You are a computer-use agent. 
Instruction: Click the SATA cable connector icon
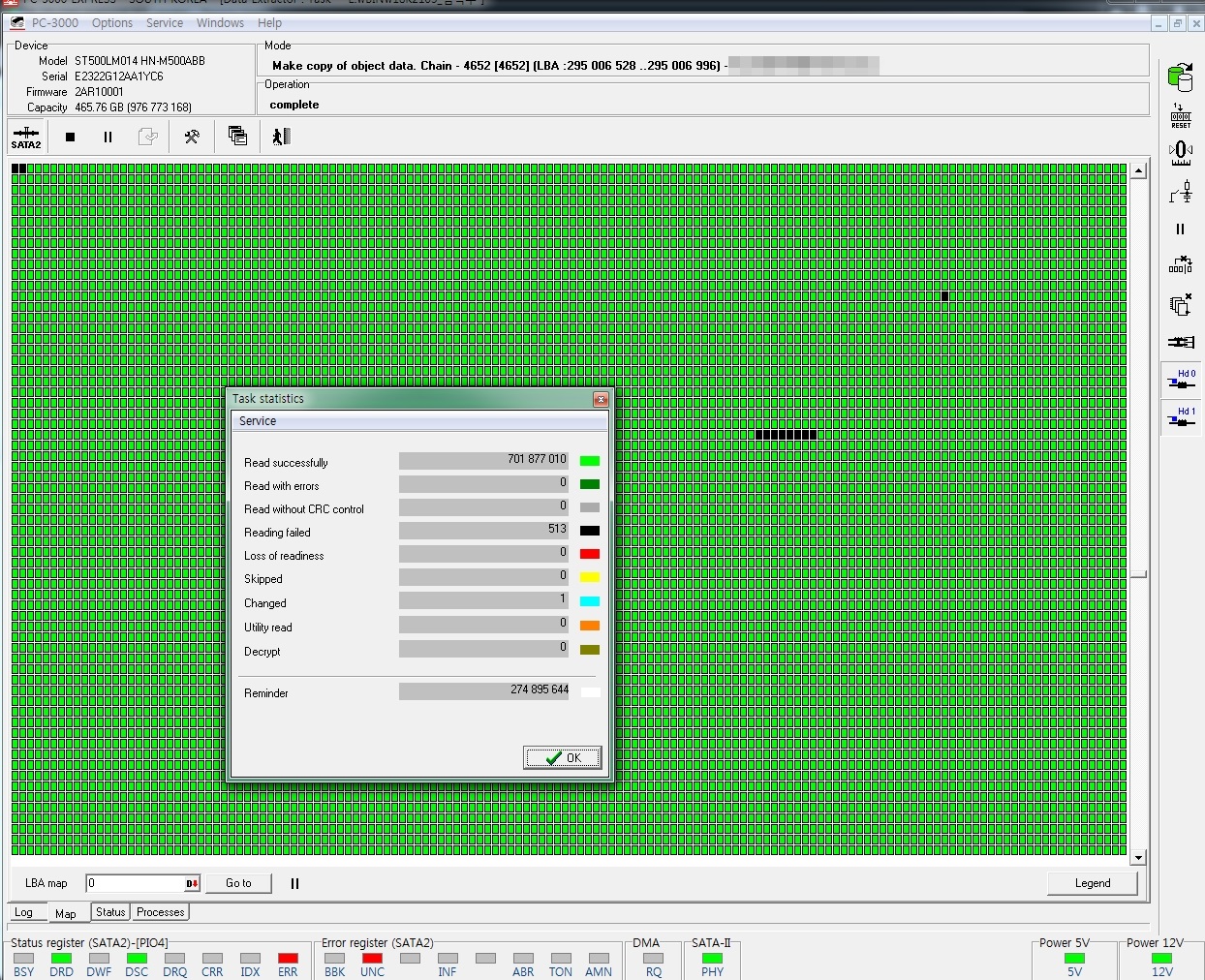(x=1181, y=342)
